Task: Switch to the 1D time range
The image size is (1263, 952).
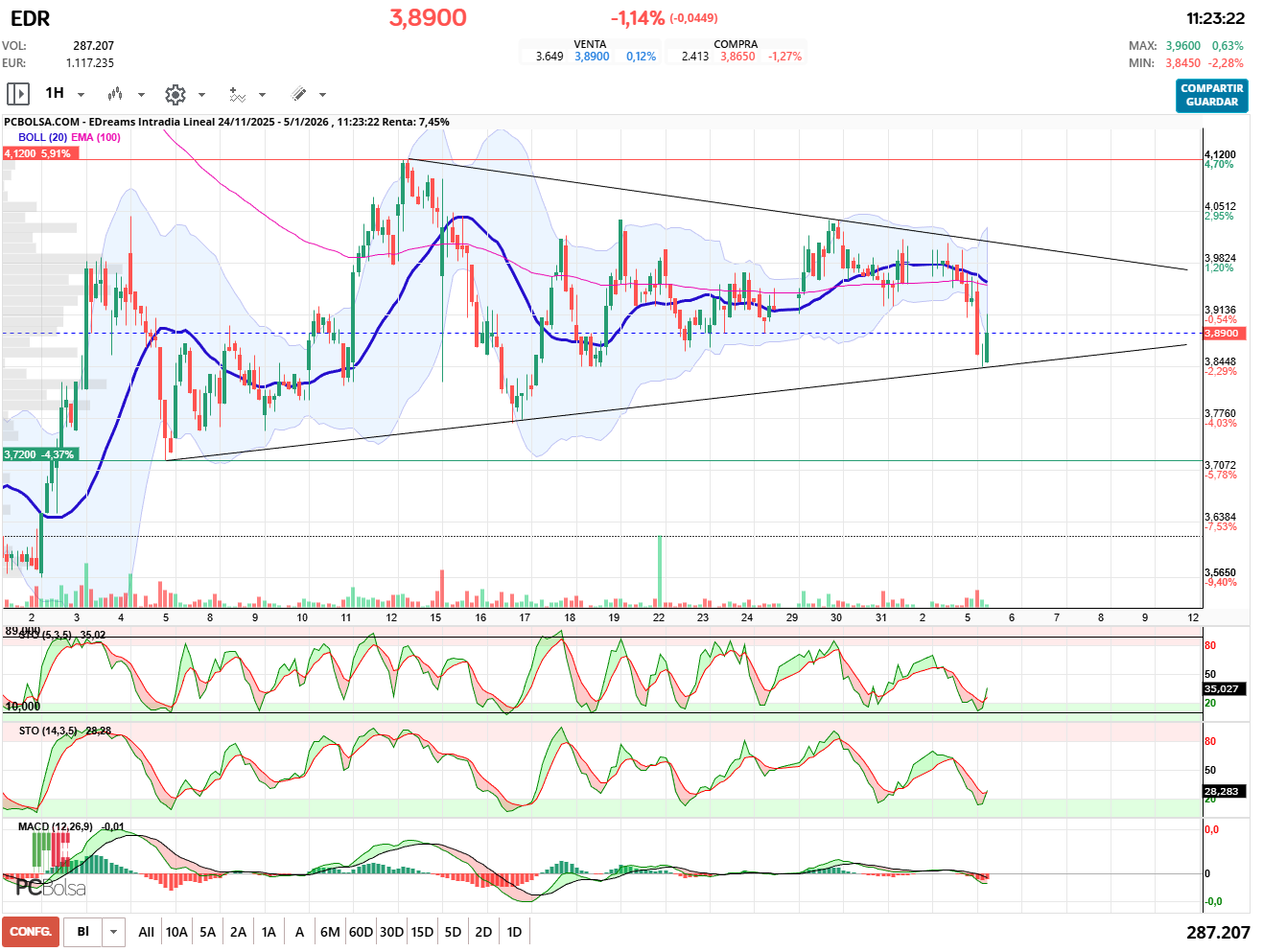Action: tap(514, 932)
